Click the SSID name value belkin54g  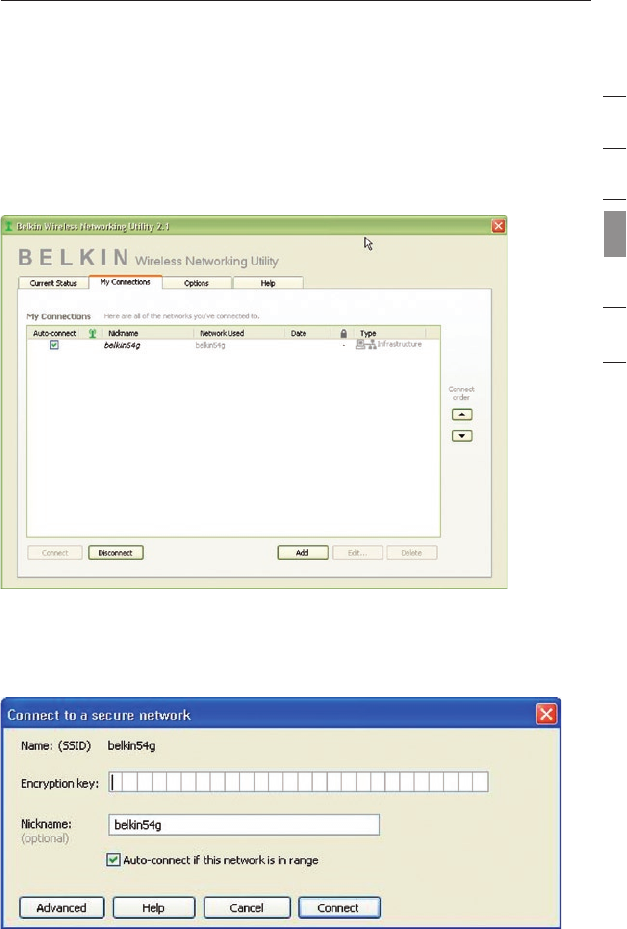pyautogui.click(x=131, y=746)
